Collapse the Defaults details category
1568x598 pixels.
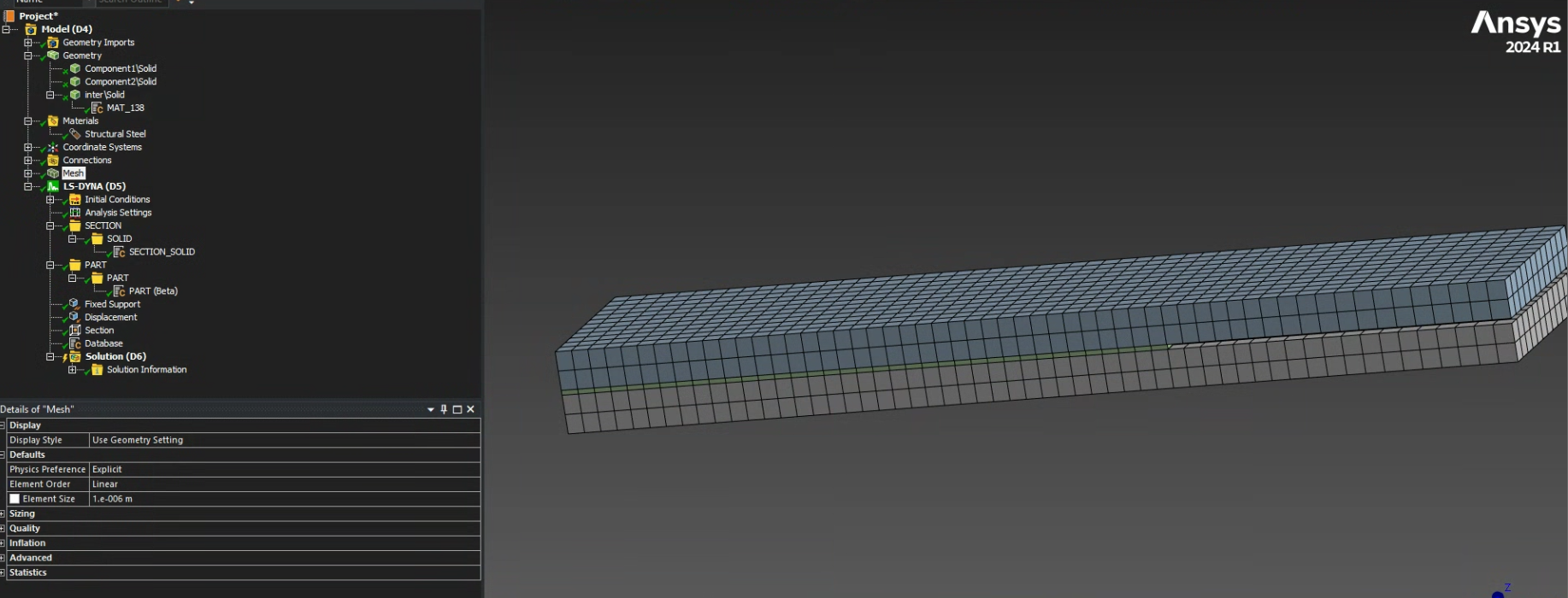pyautogui.click(x=3, y=454)
